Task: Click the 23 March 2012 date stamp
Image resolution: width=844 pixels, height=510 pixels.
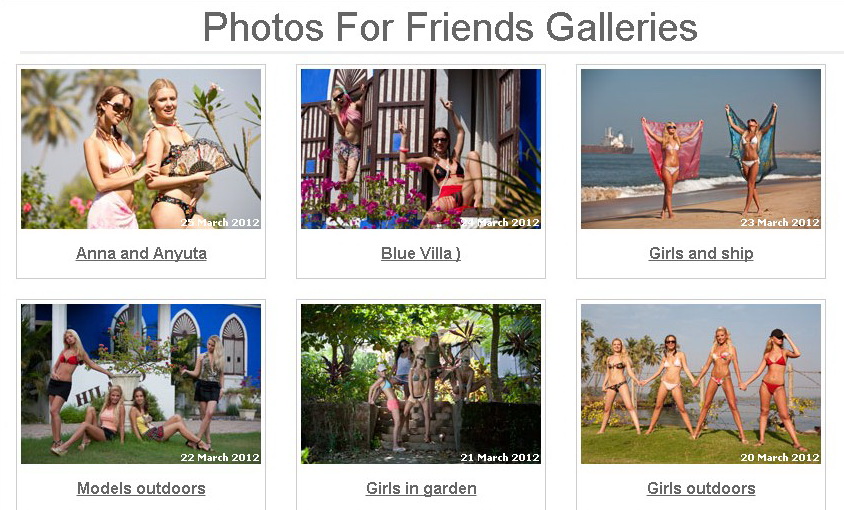Action: (780, 222)
